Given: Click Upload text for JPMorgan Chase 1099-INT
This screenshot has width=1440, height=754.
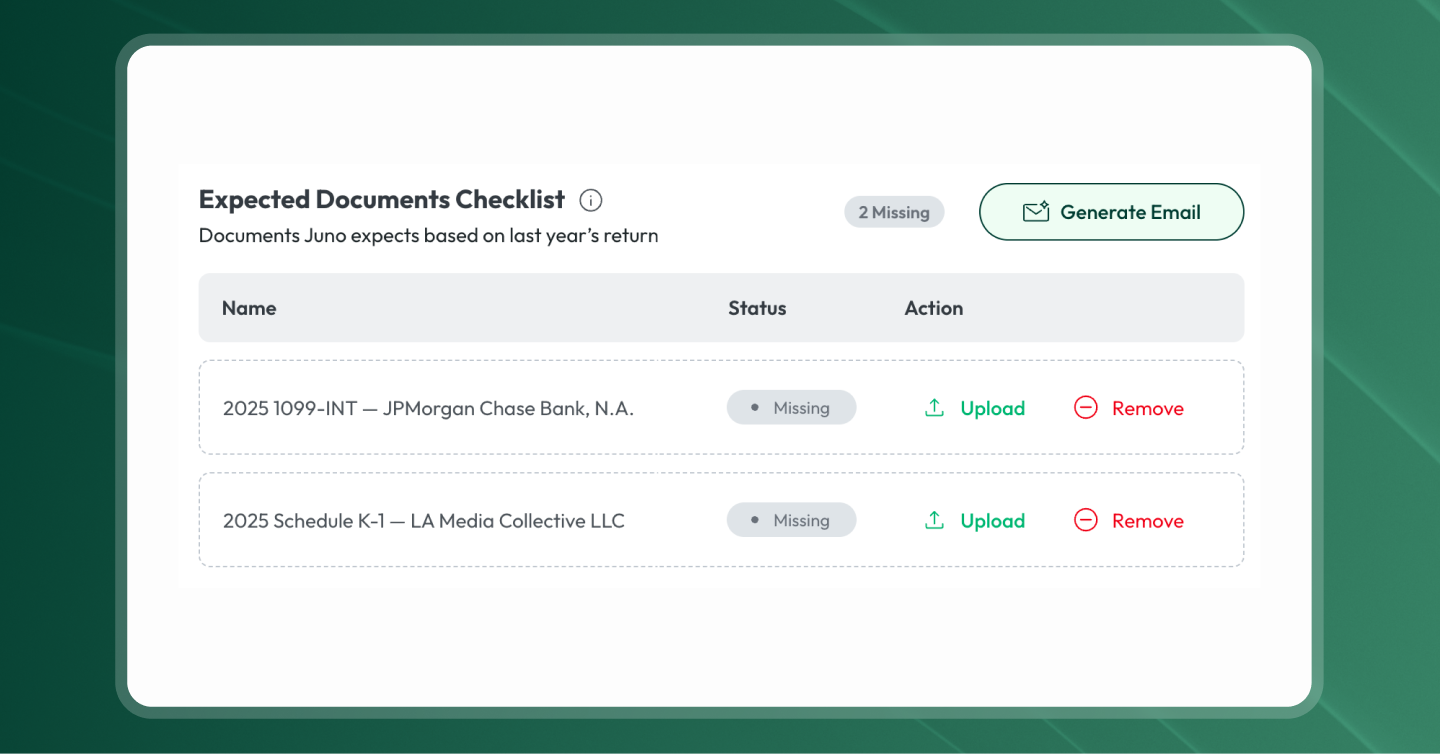Looking at the screenshot, I should 993,409.
